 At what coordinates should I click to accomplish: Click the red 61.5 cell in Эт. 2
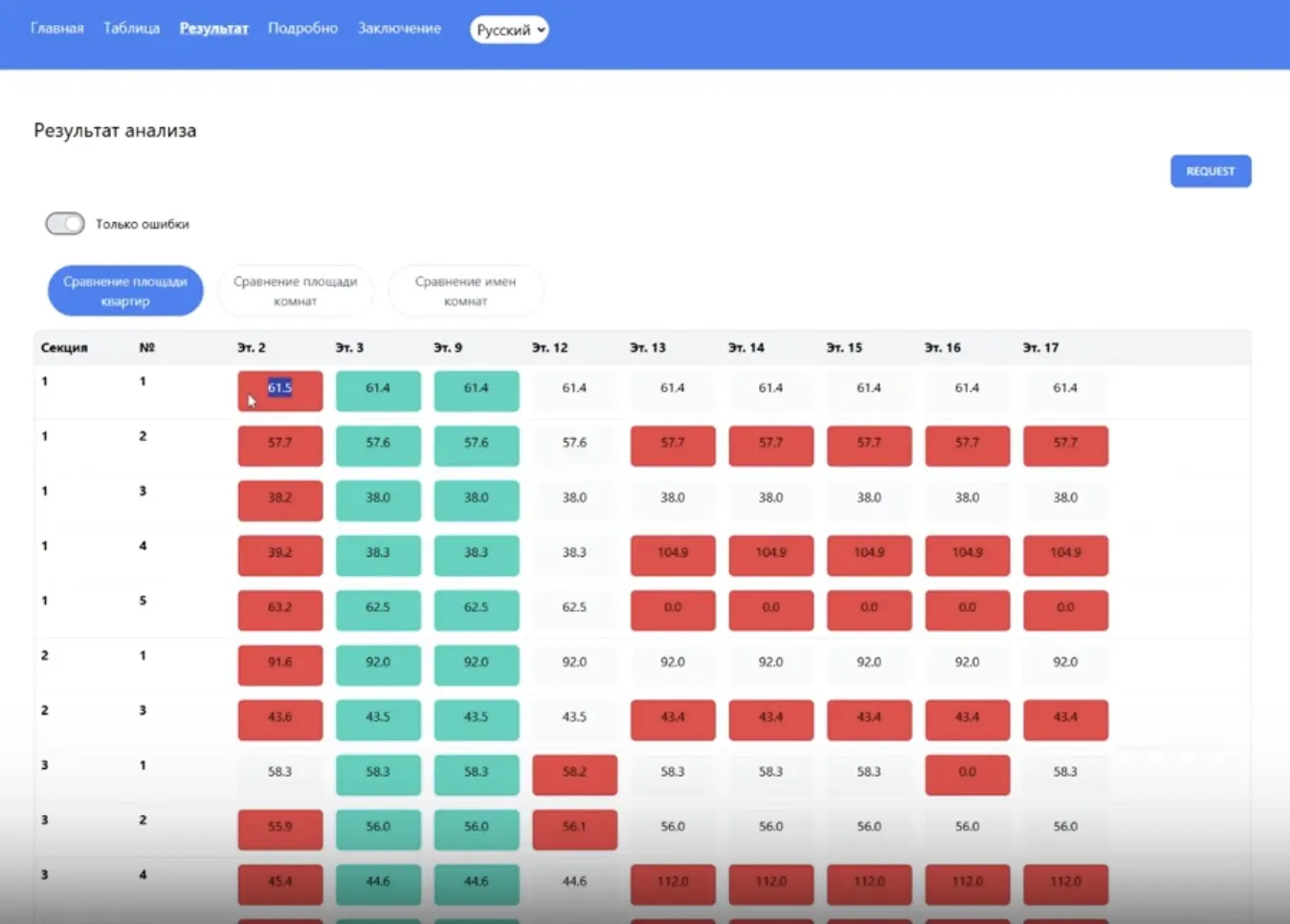tap(279, 390)
